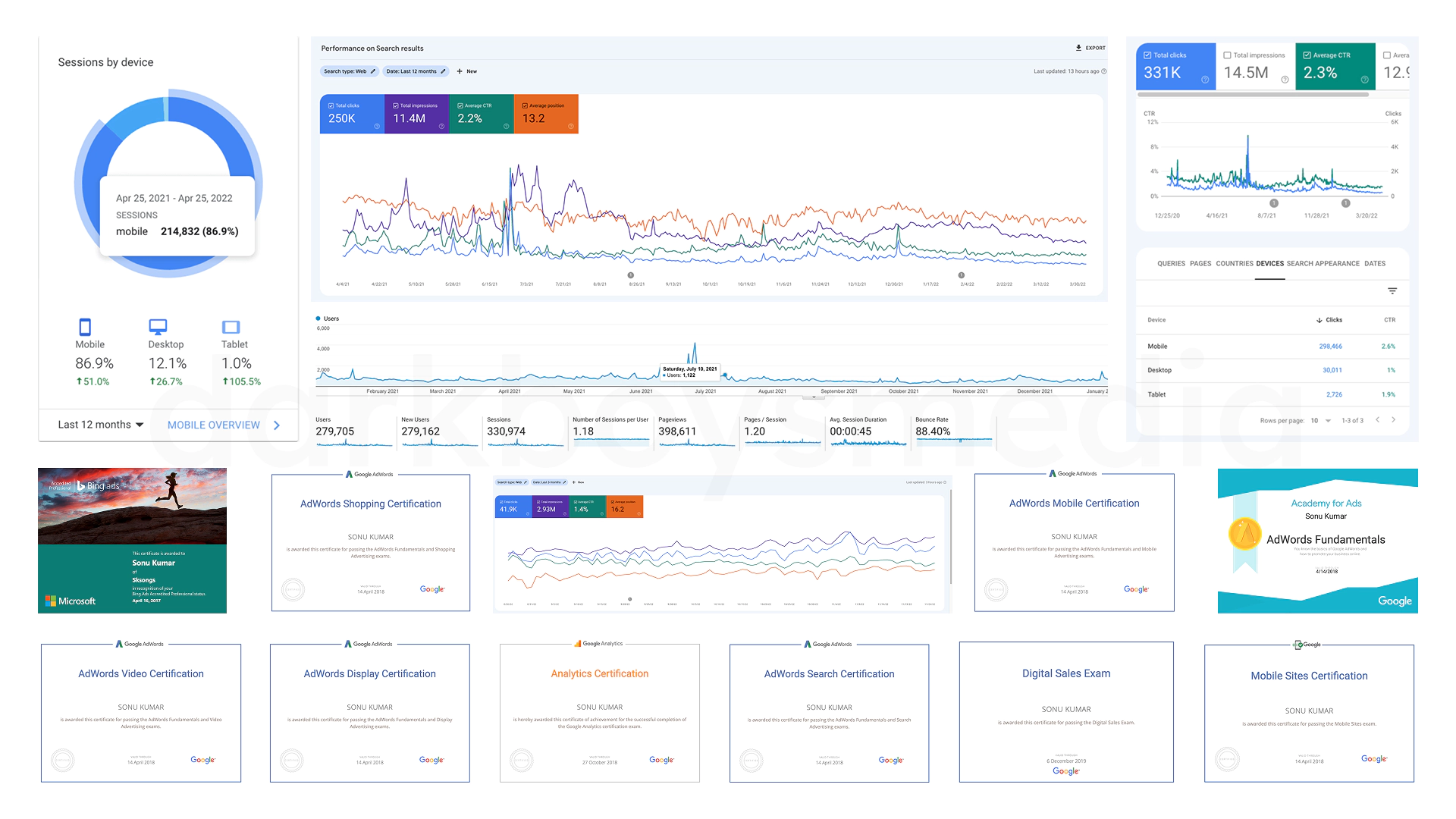
Task: Open the filter rows icon above Device table
Action: pos(1392,291)
